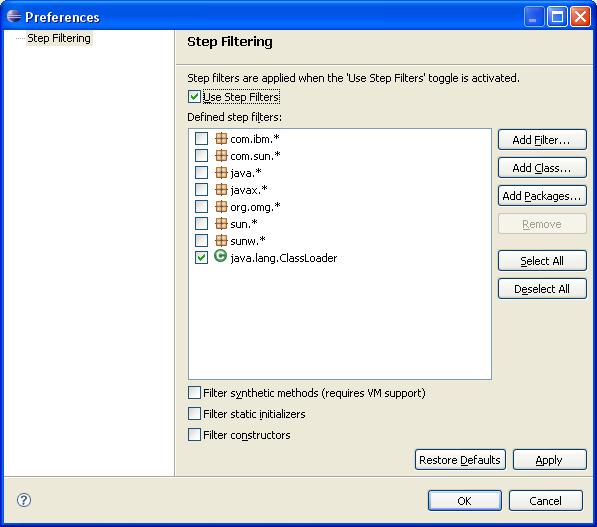Enable Filter constructors checkbox
Image resolution: width=597 pixels, height=527 pixels.
click(194, 434)
